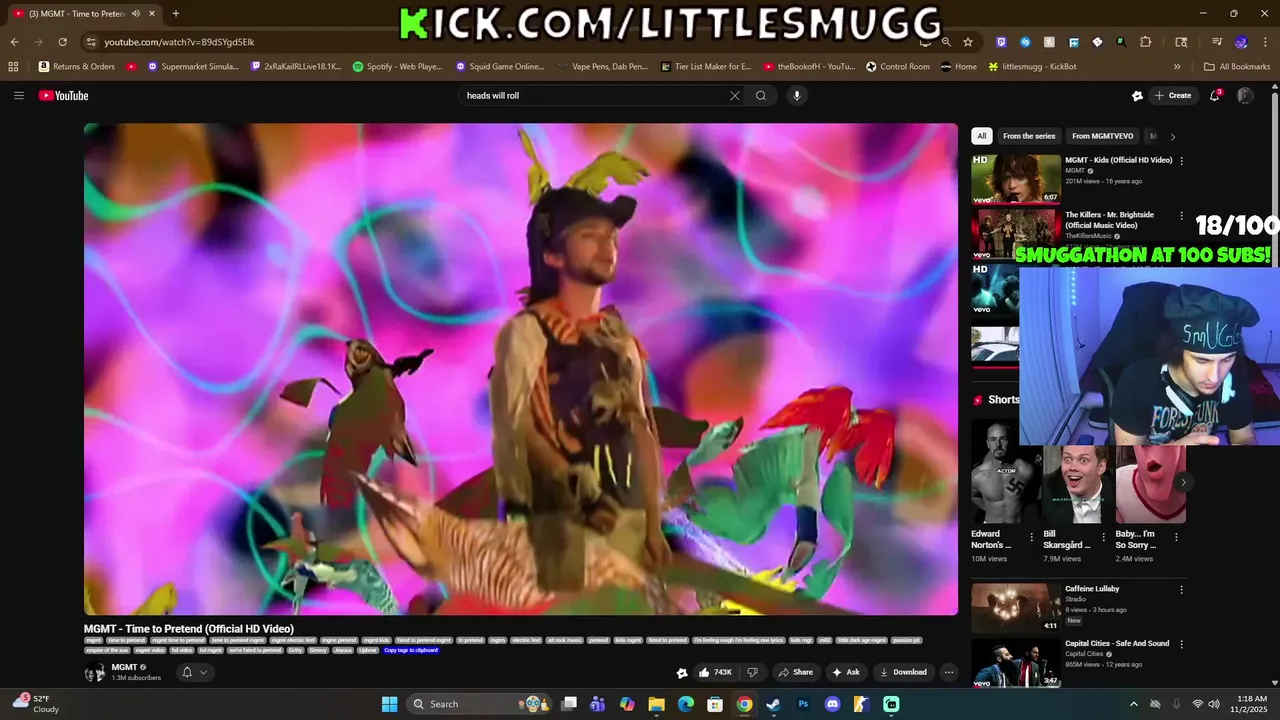Open the YouTube hamburger guide menu
1280x720 pixels.
[x=19, y=96]
